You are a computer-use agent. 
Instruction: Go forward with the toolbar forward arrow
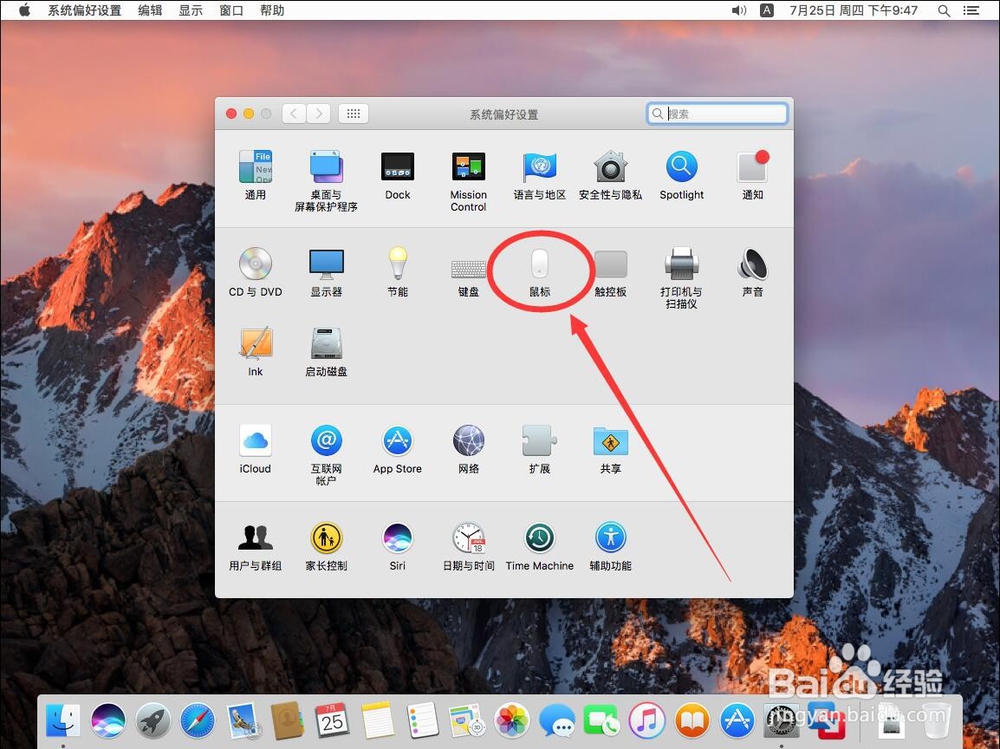(x=318, y=114)
